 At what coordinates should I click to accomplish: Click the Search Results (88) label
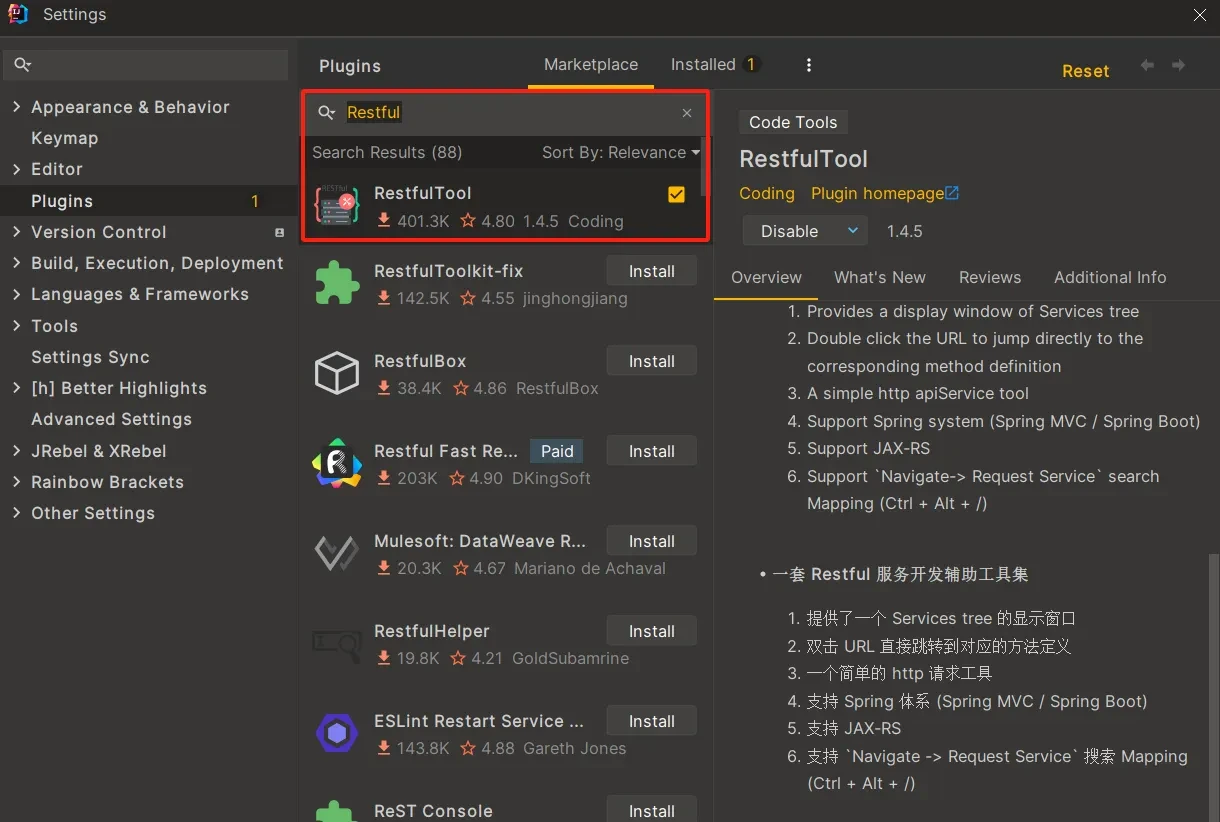click(387, 153)
